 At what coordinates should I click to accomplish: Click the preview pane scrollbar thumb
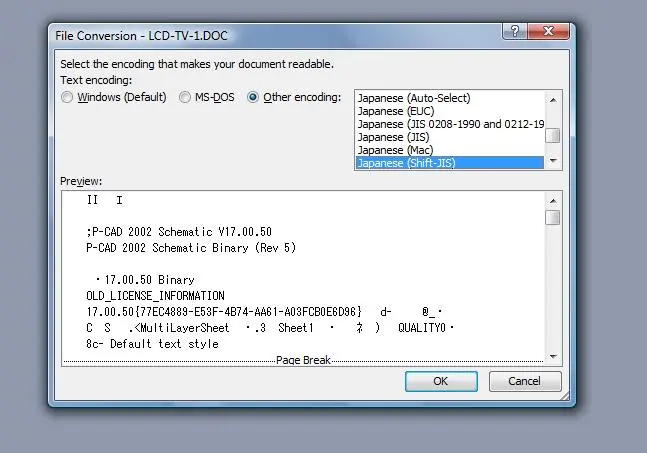coord(553,218)
